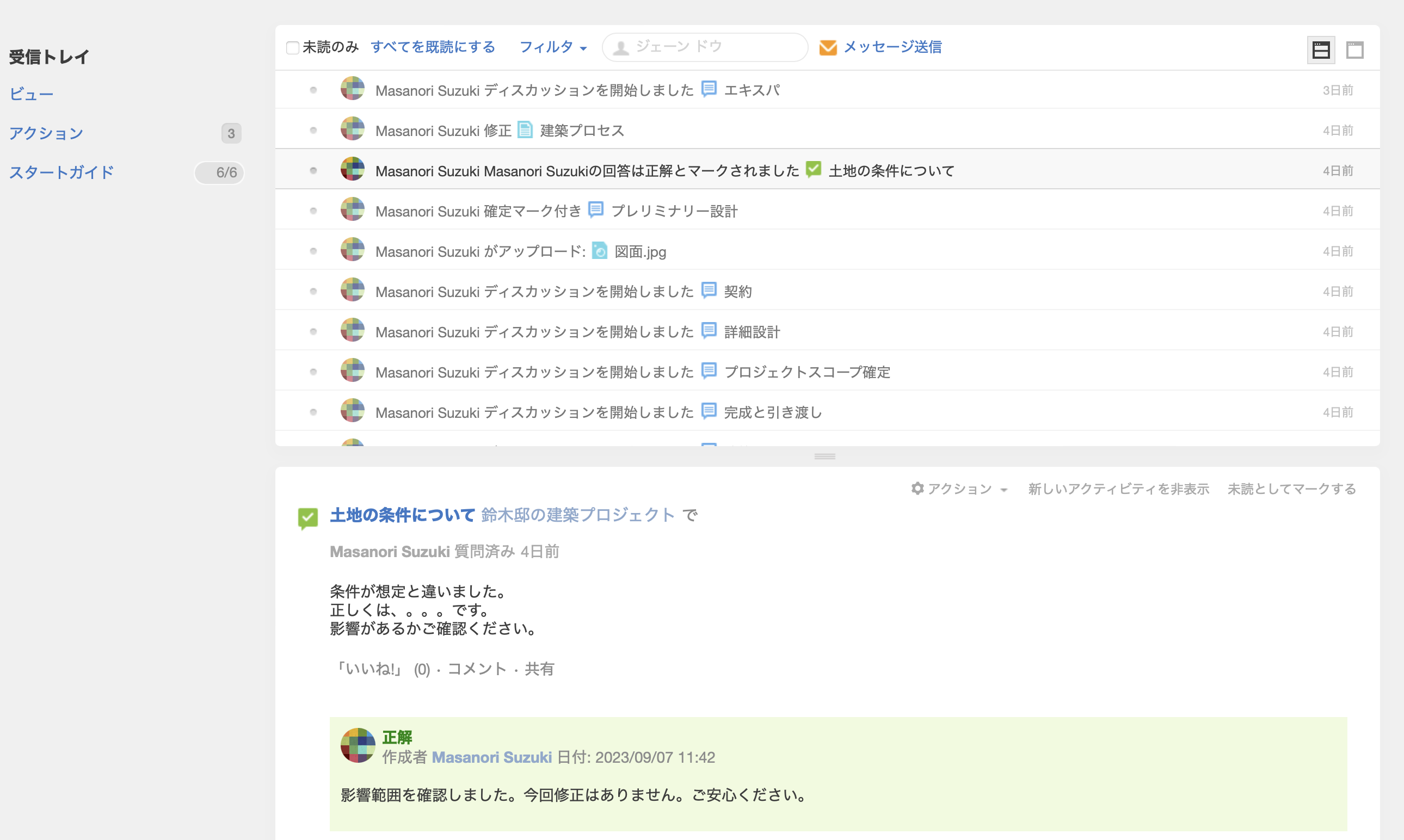Click the pane resize handle between lists

824,456
